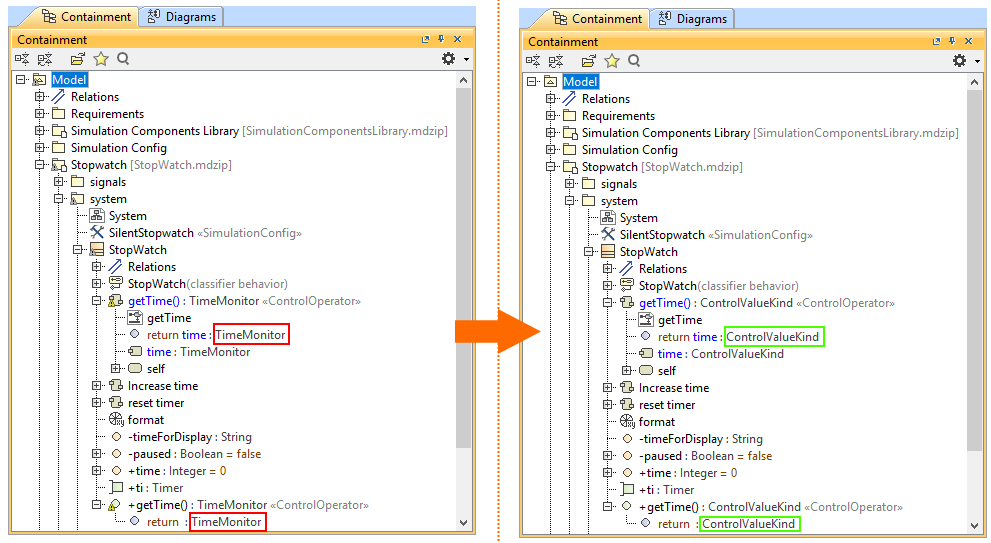Click open-folder icon in right toolbar
991x543 pixels.
pyautogui.click(x=588, y=61)
